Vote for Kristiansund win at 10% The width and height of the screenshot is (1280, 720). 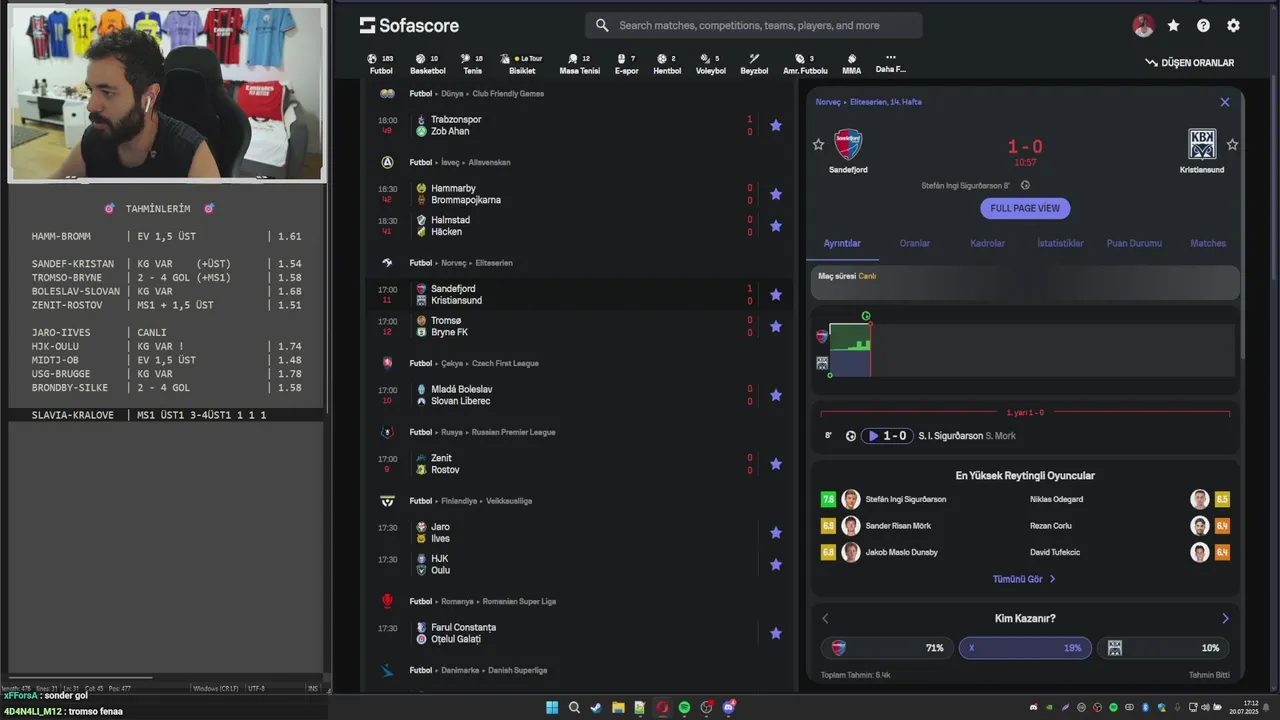(1164, 648)
